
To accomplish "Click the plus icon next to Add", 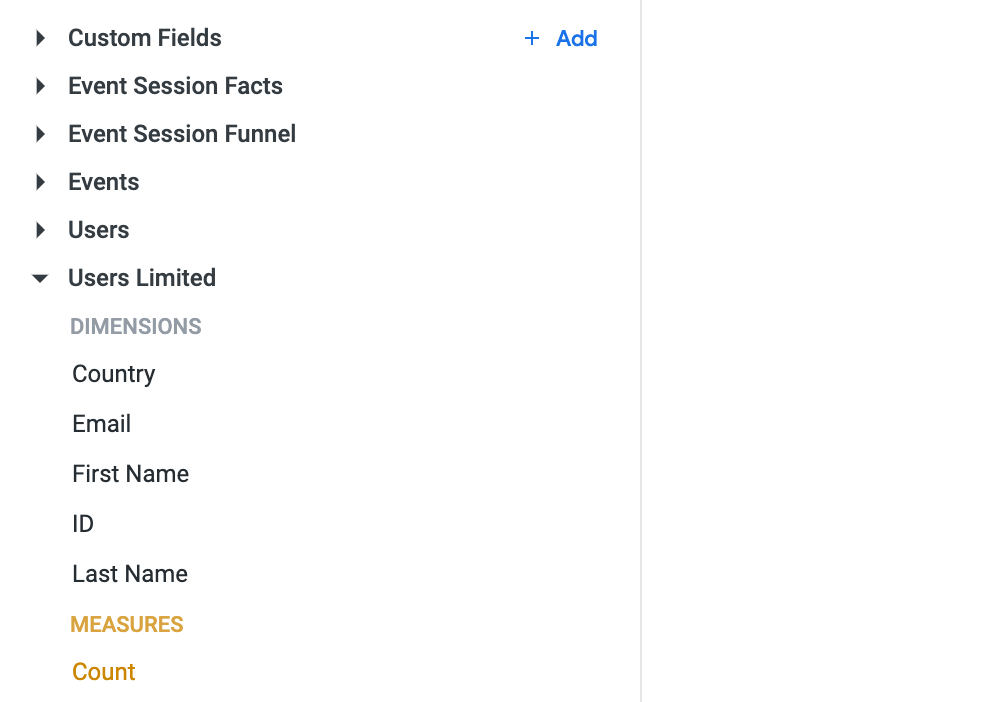I will tap(531, 38).
